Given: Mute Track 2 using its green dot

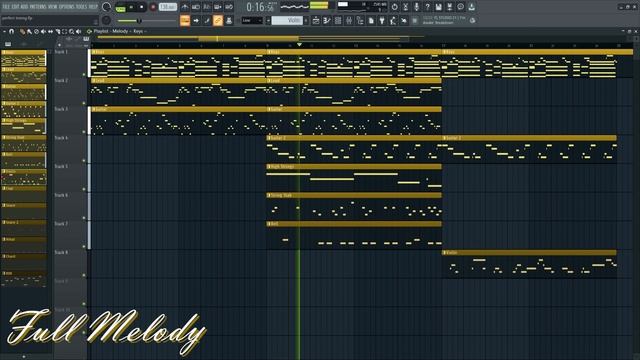Looking at the screenshot, I should 84,103.
